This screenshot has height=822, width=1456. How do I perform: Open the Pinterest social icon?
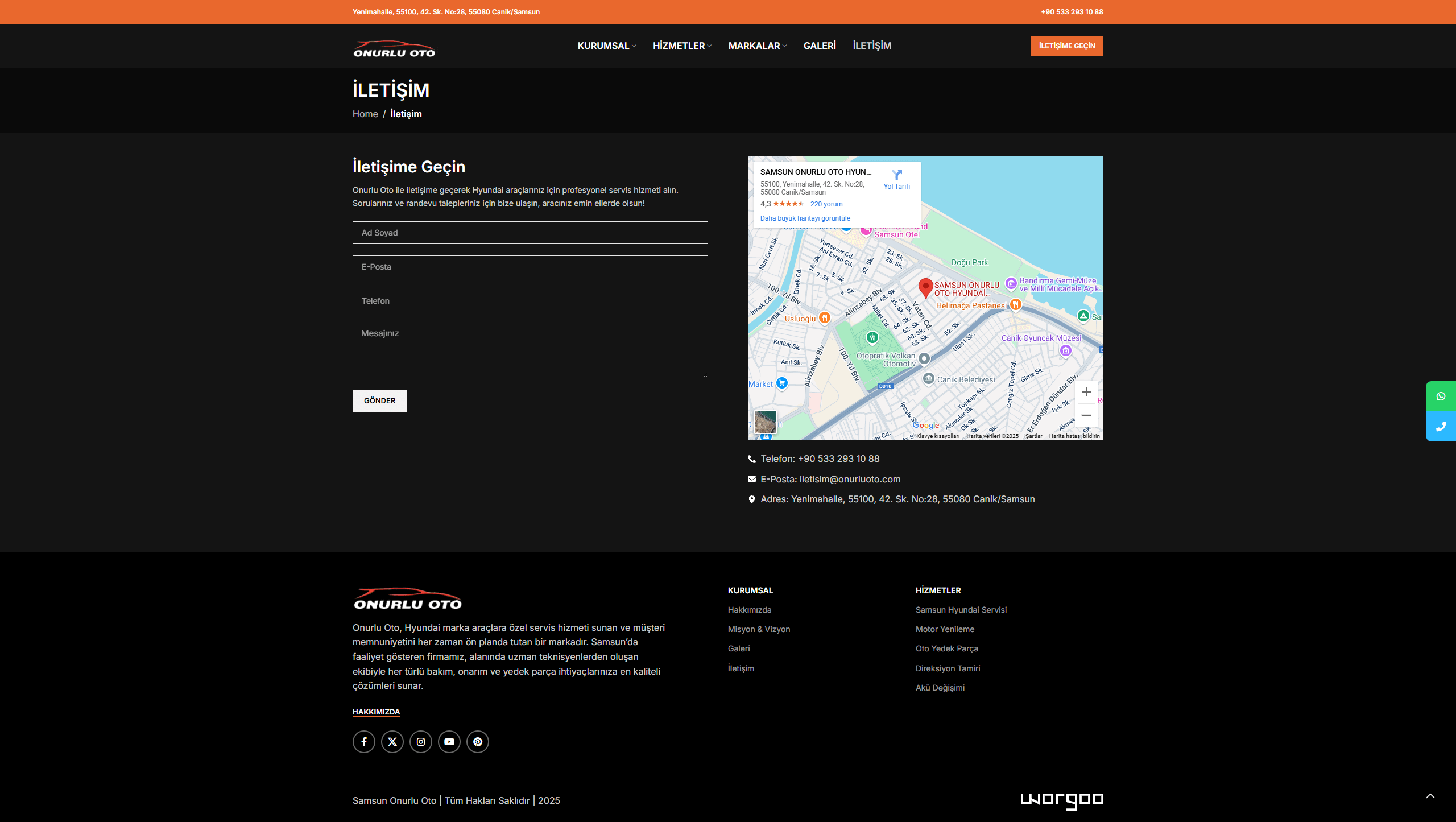point(478,742)
